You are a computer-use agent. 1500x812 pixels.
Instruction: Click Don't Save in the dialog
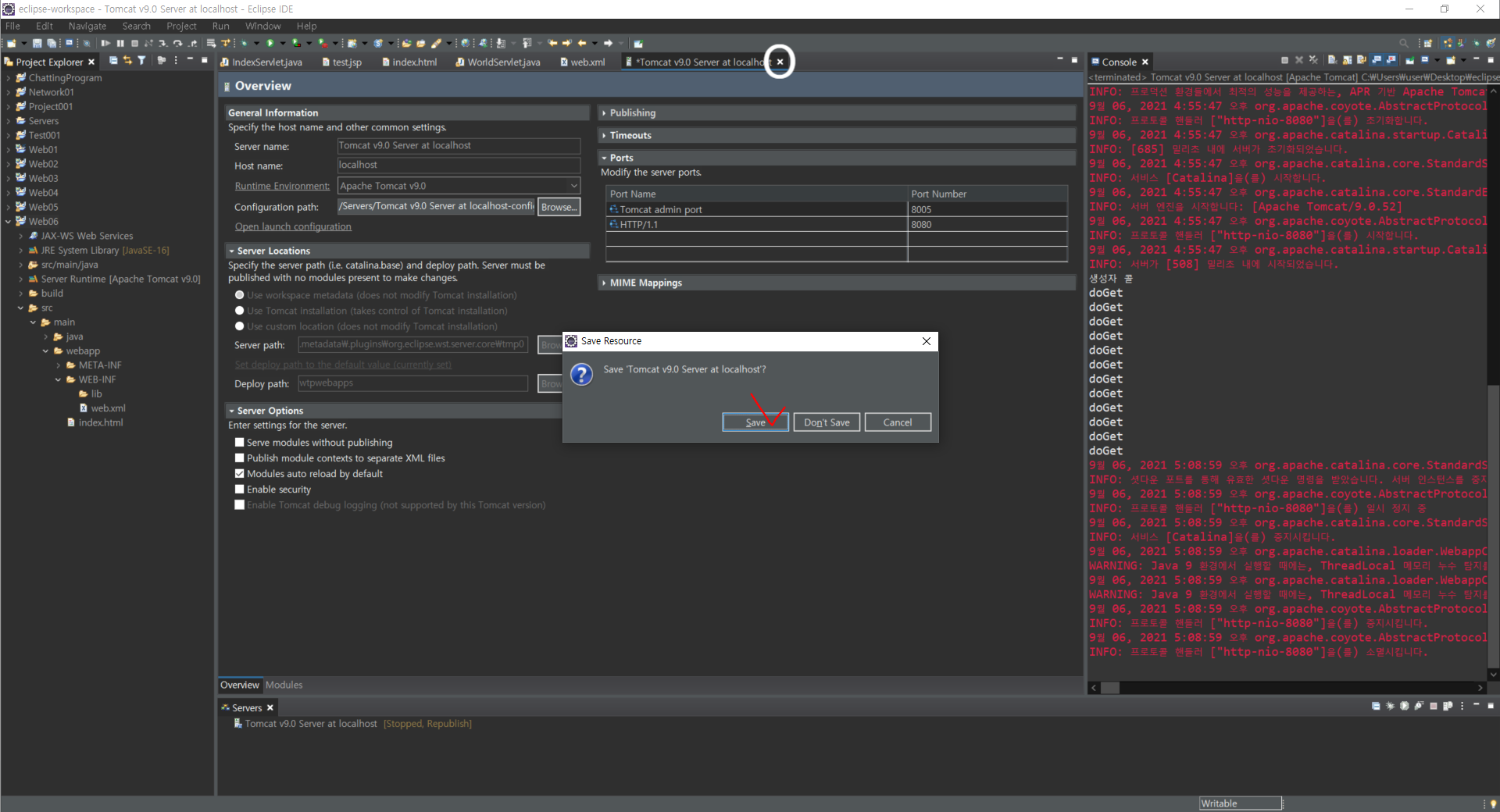pos(827,422)
